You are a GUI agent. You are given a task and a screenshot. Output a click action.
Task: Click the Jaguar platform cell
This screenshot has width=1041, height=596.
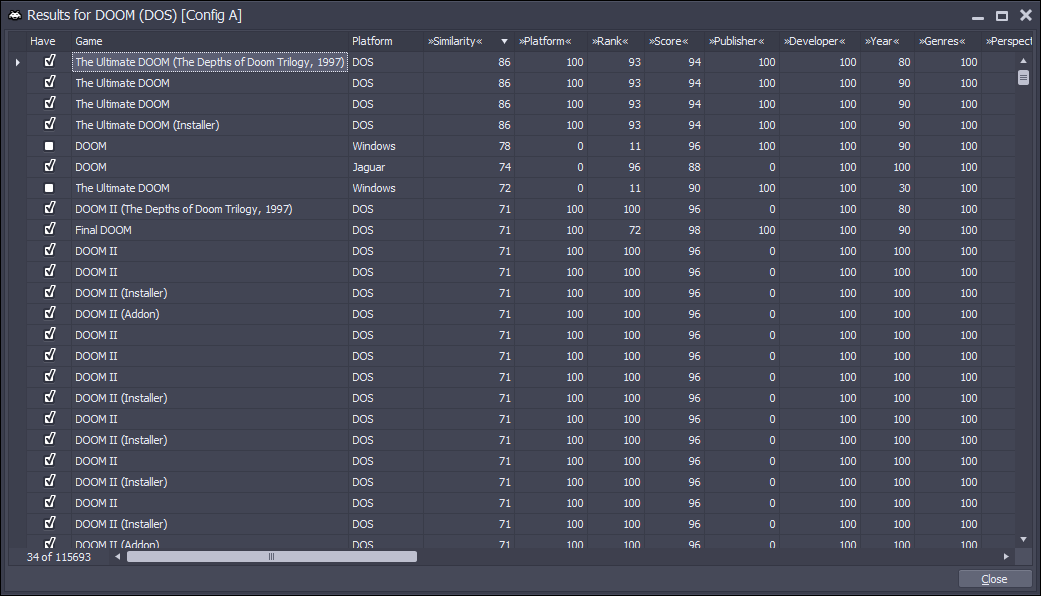[386, 167]
